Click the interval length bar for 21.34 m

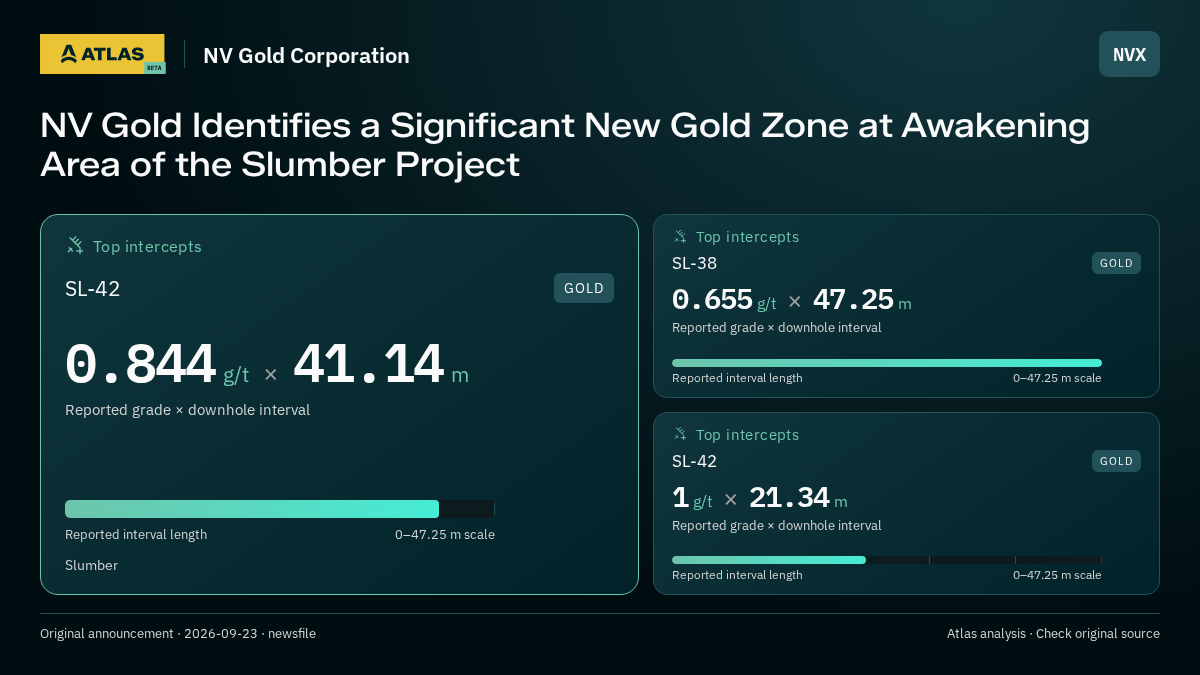887,560
